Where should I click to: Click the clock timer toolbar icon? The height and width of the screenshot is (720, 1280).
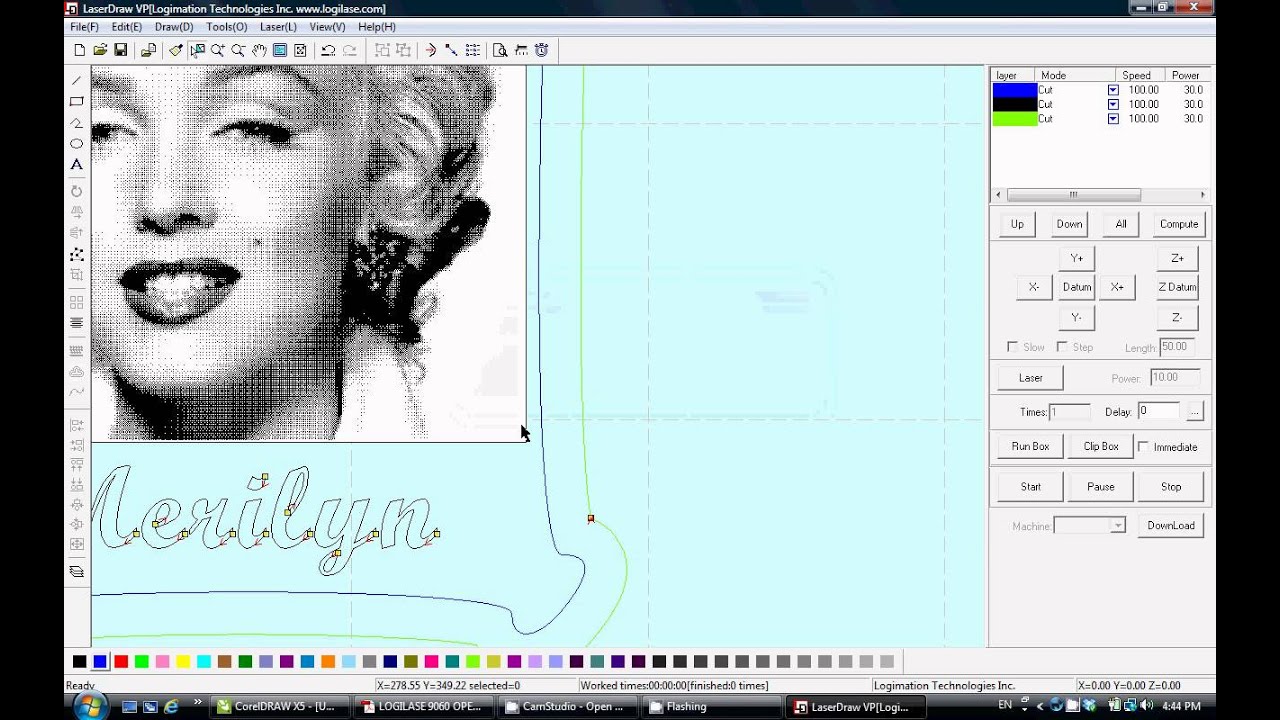pos(541,50)
